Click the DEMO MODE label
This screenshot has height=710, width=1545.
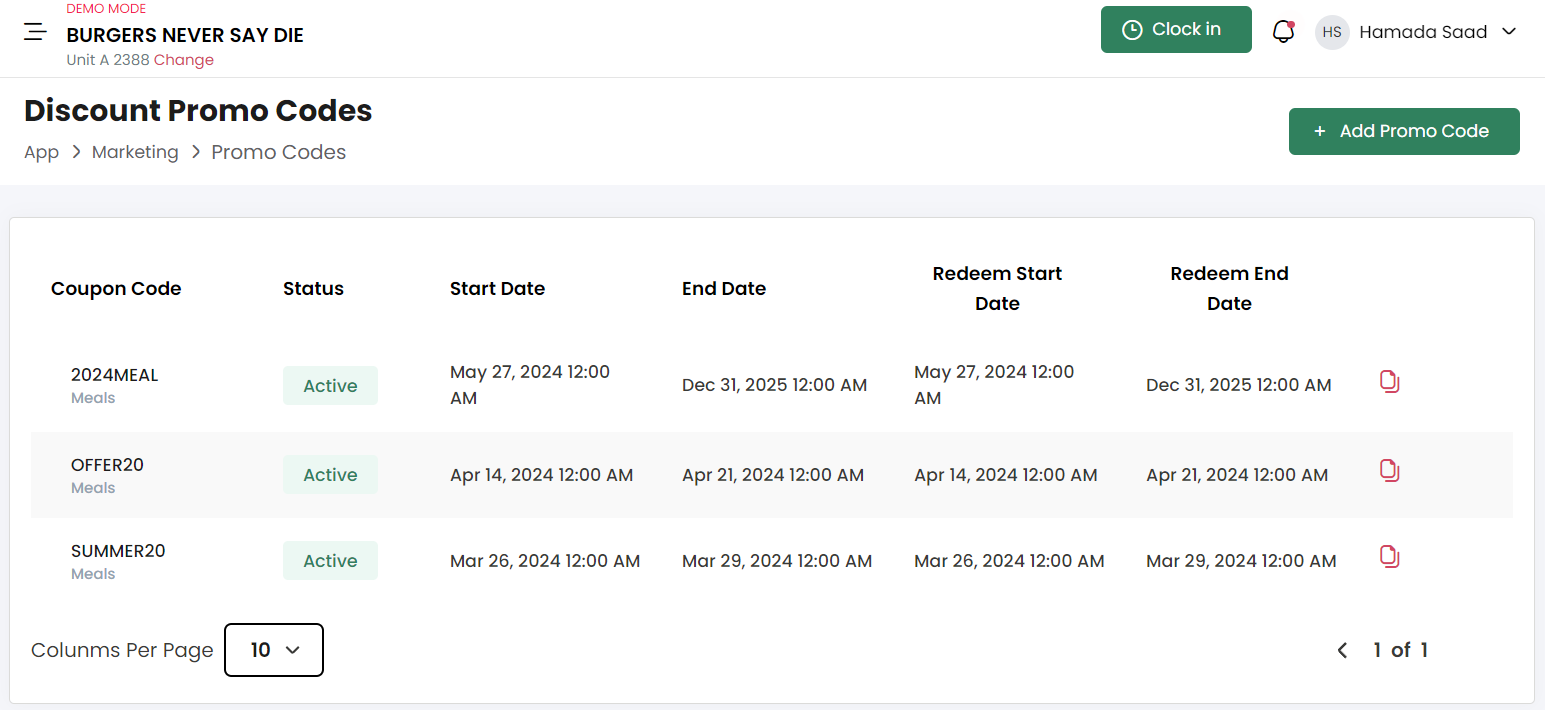click(106, 9)
